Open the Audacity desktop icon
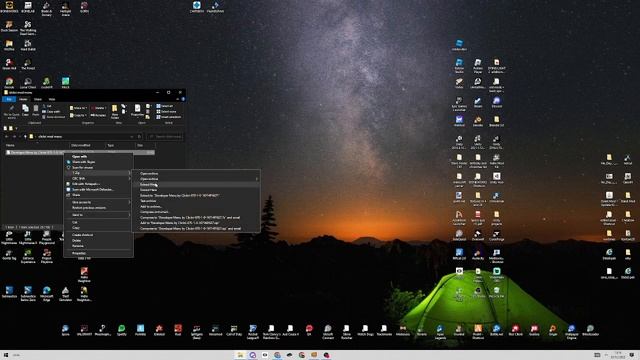The height and width of the screenshot is (360, 640). coord(478,254)
